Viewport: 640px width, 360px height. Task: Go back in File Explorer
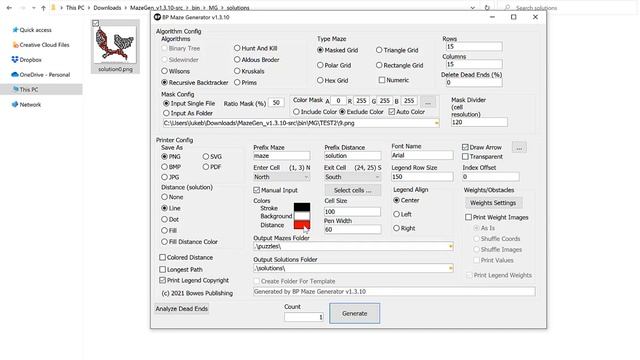point(9,8)
